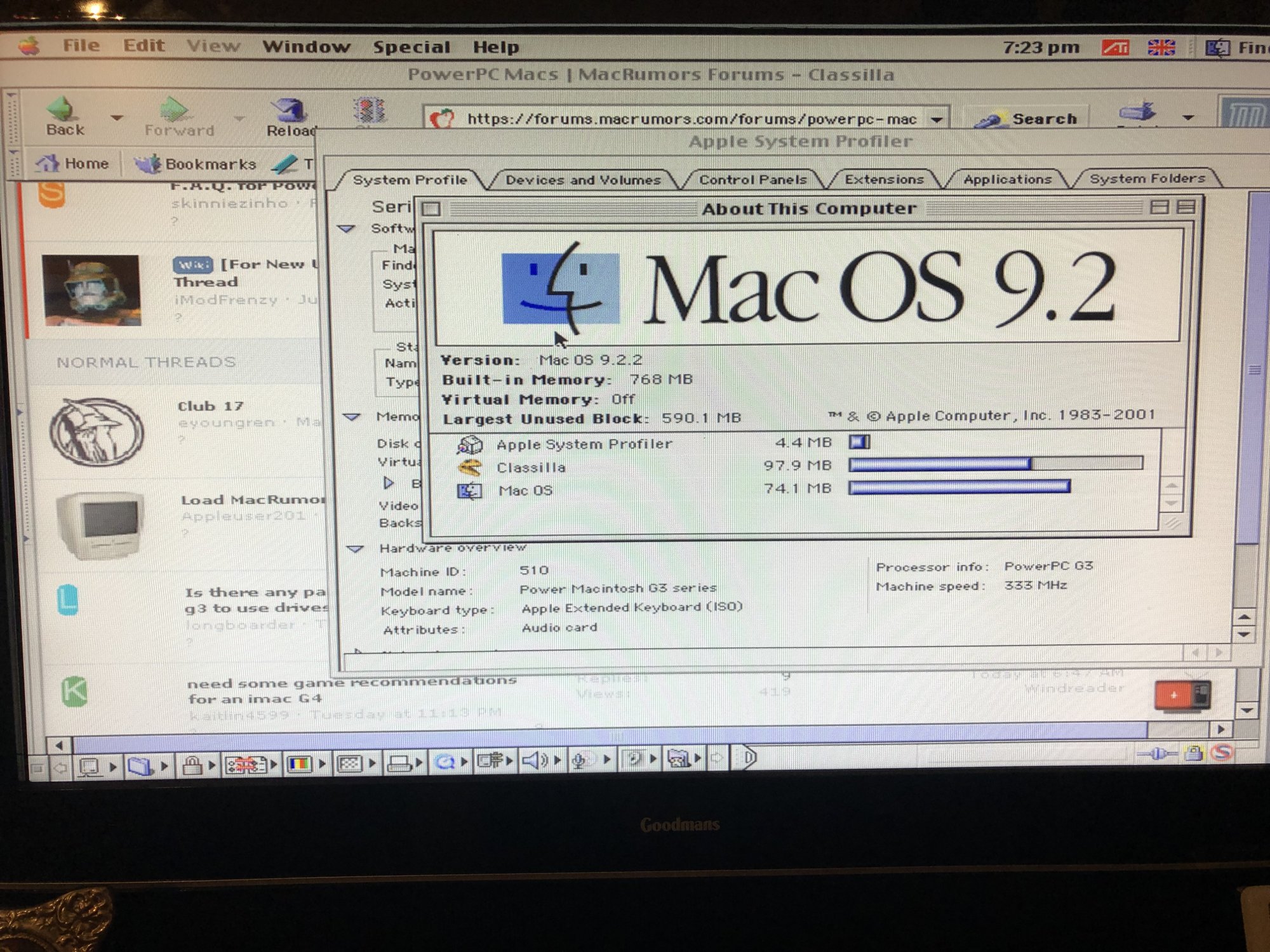Click the Print icon in Classilla toolbar
This screenshot has height=952, width=1270.
1138,112
